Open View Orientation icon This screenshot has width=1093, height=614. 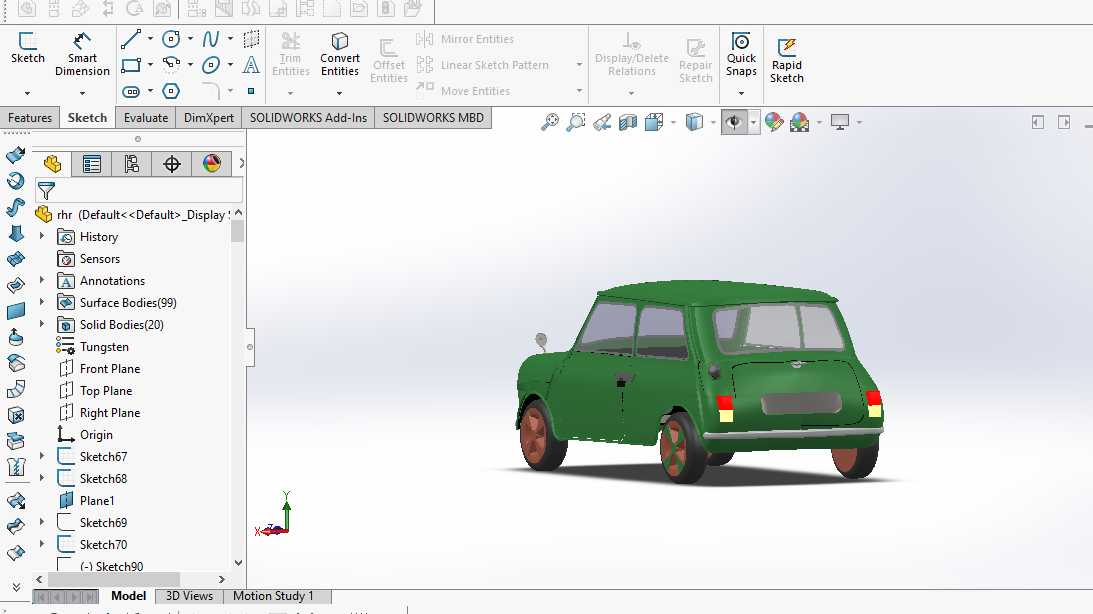[x=654, y=123]
